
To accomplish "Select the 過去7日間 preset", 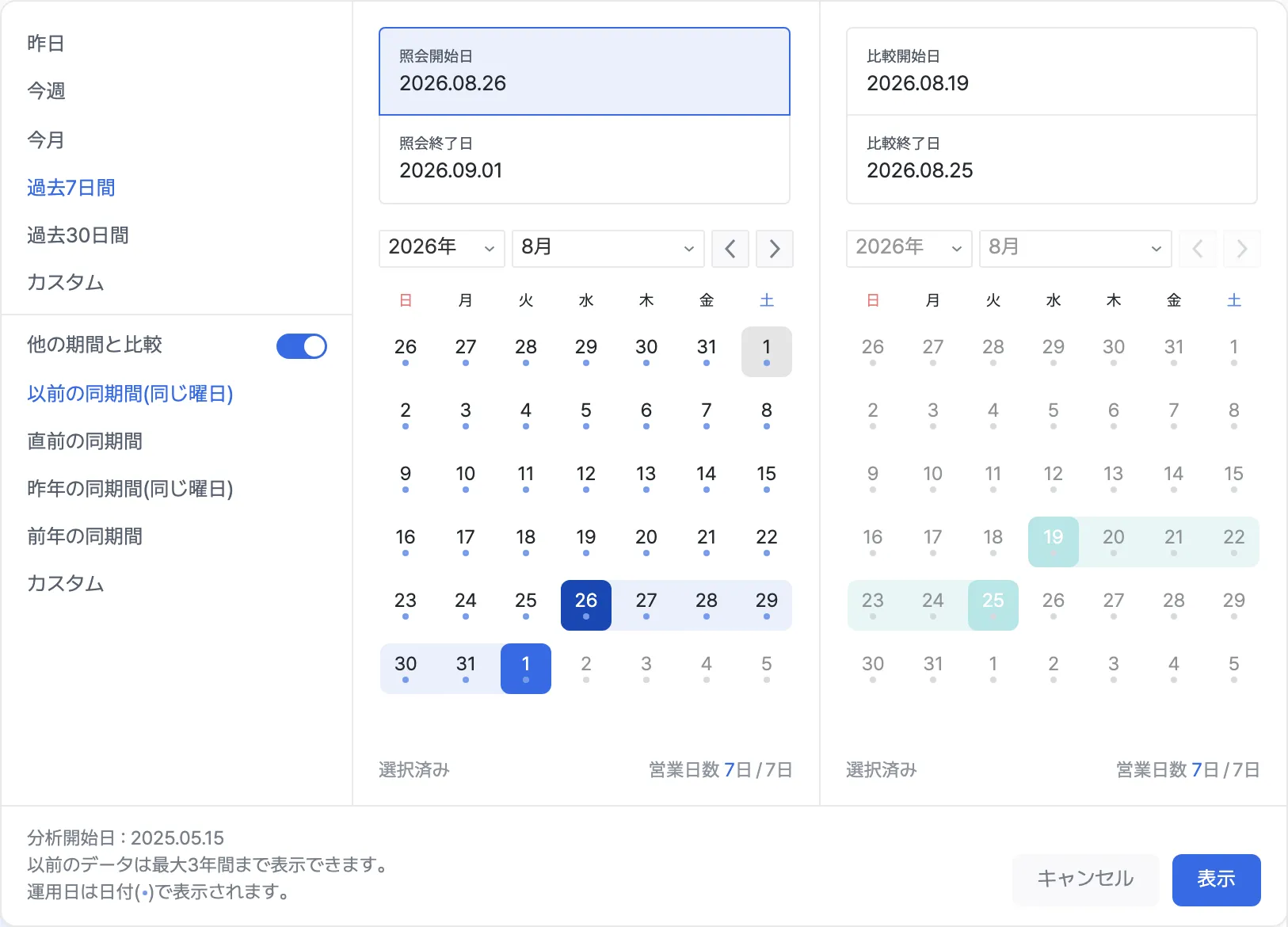I will point(71,188).
